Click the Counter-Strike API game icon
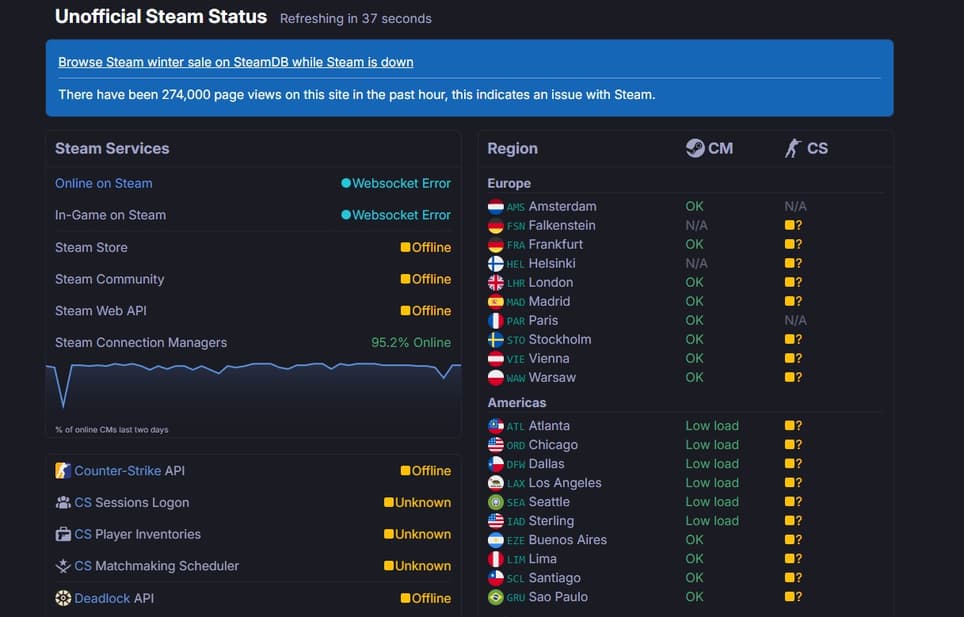 (63, 471)
